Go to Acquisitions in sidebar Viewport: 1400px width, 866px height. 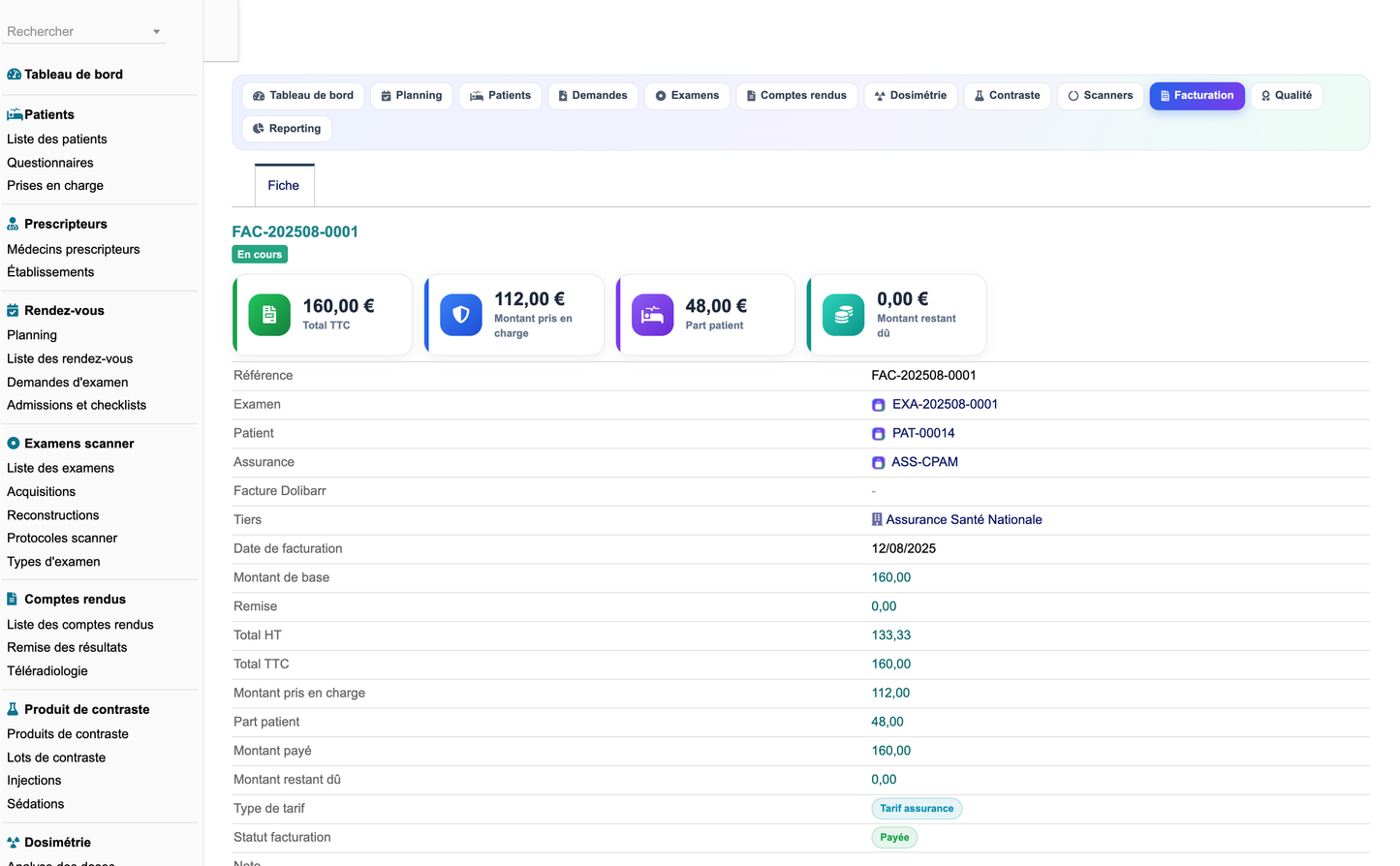(x=41, y=492)
